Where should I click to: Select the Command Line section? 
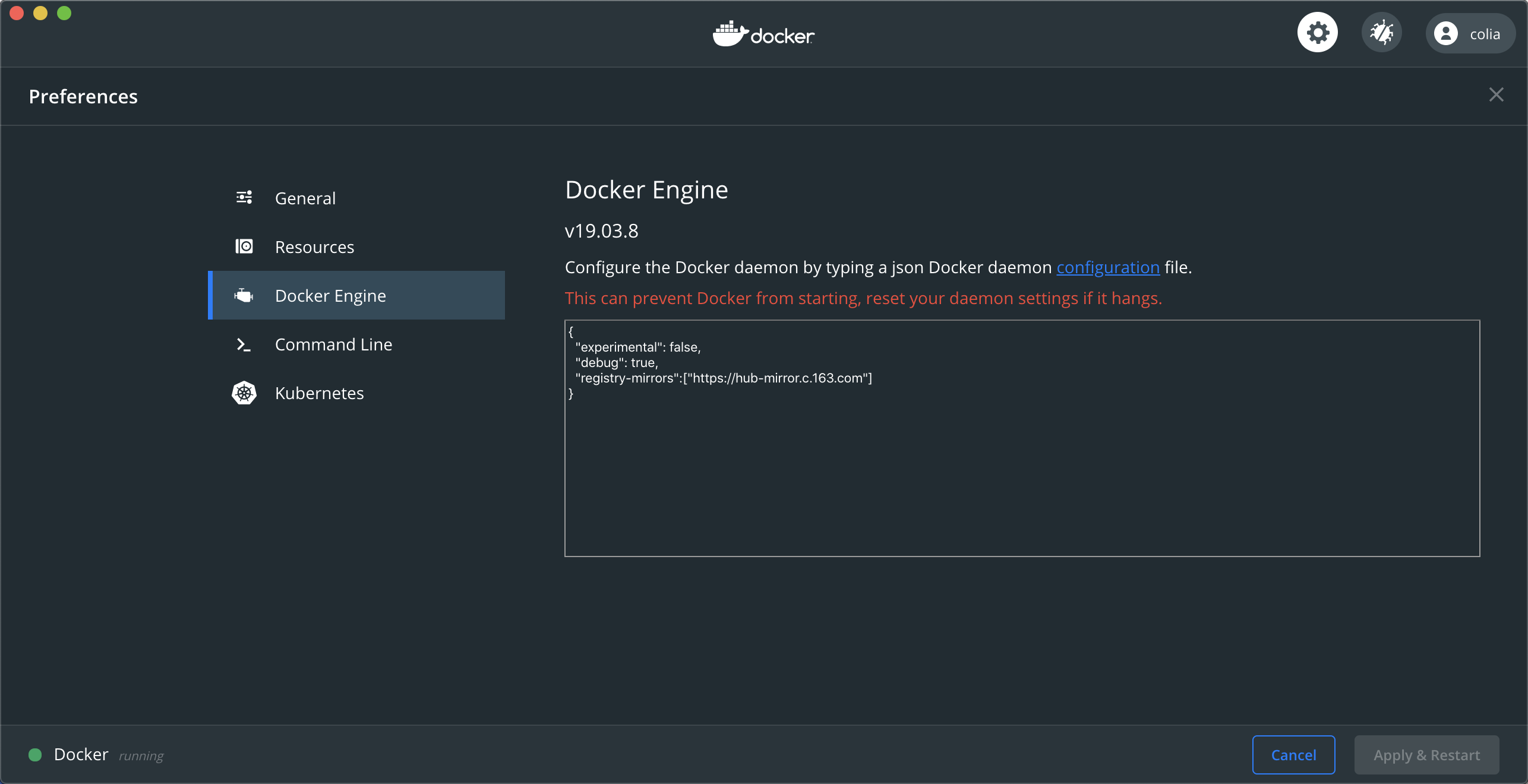tap(333, 344)
